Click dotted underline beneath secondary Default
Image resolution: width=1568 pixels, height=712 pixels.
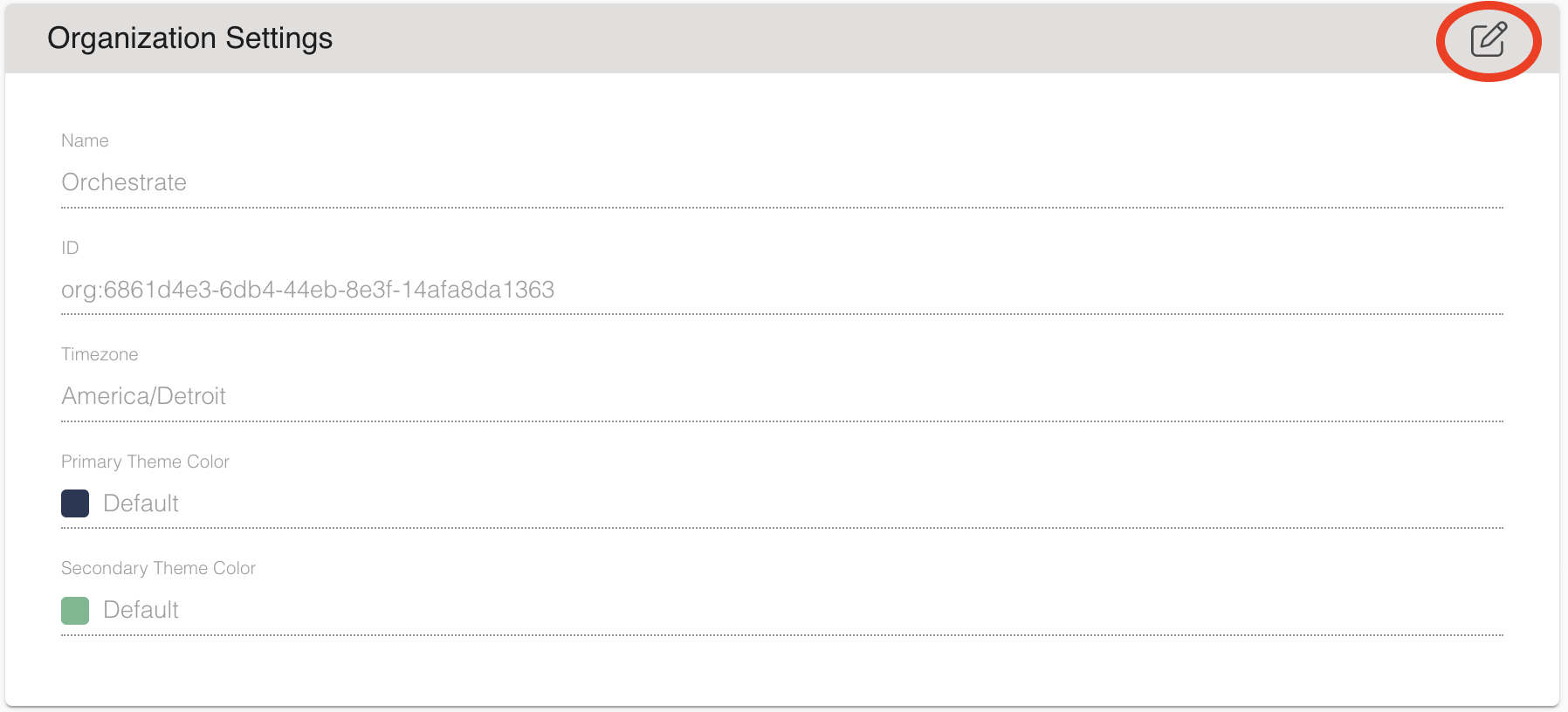[781, 635]
